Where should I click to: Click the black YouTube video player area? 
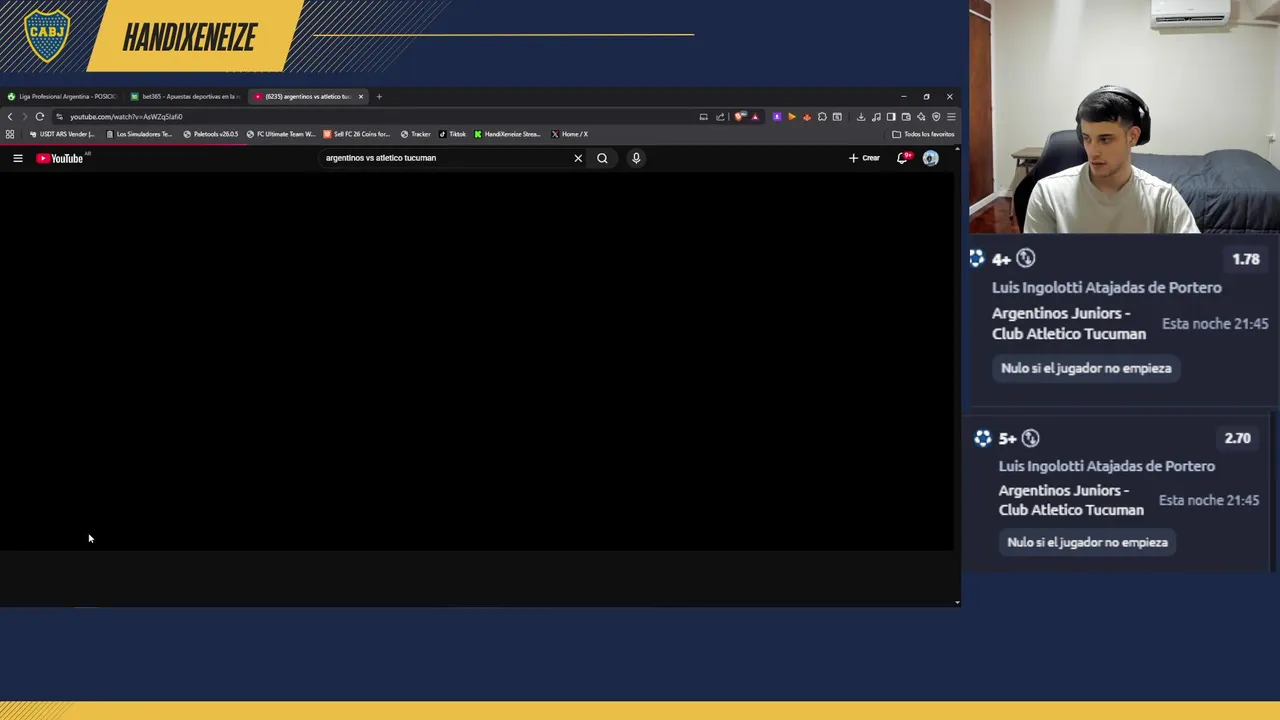click(476, 360)
